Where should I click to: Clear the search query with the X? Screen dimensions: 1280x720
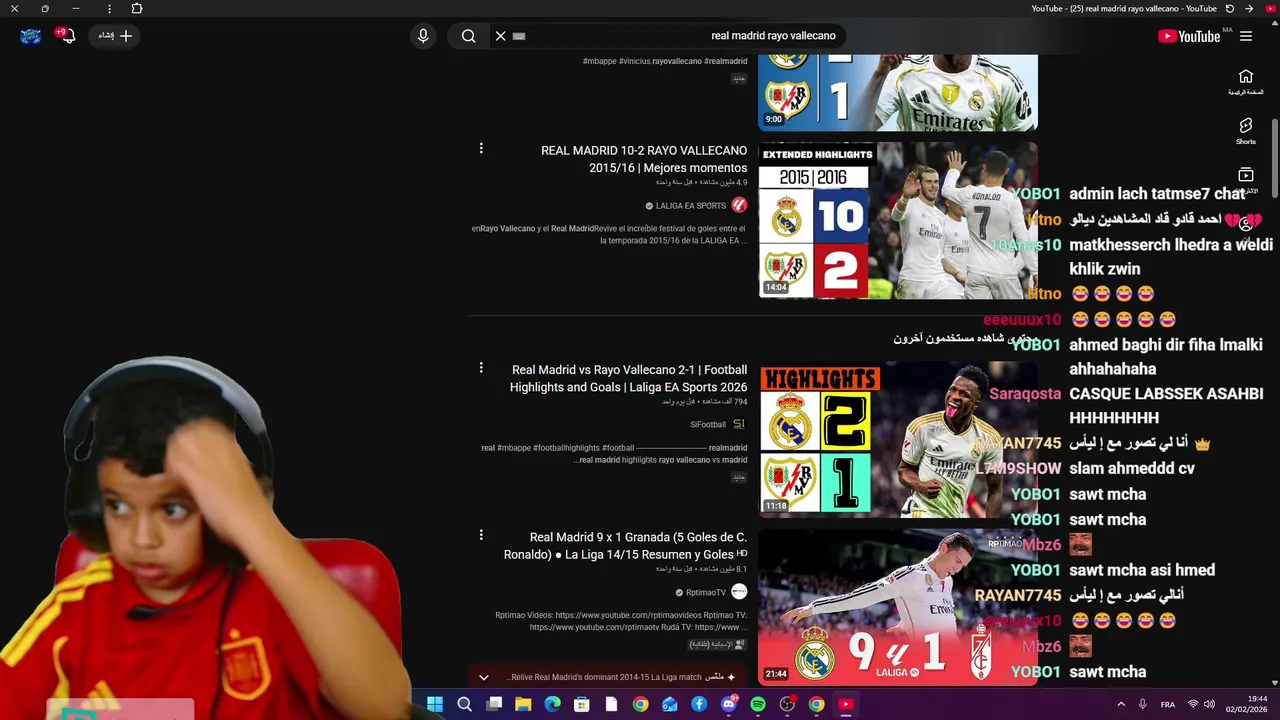pyautogui.click(x=500, y=36)
